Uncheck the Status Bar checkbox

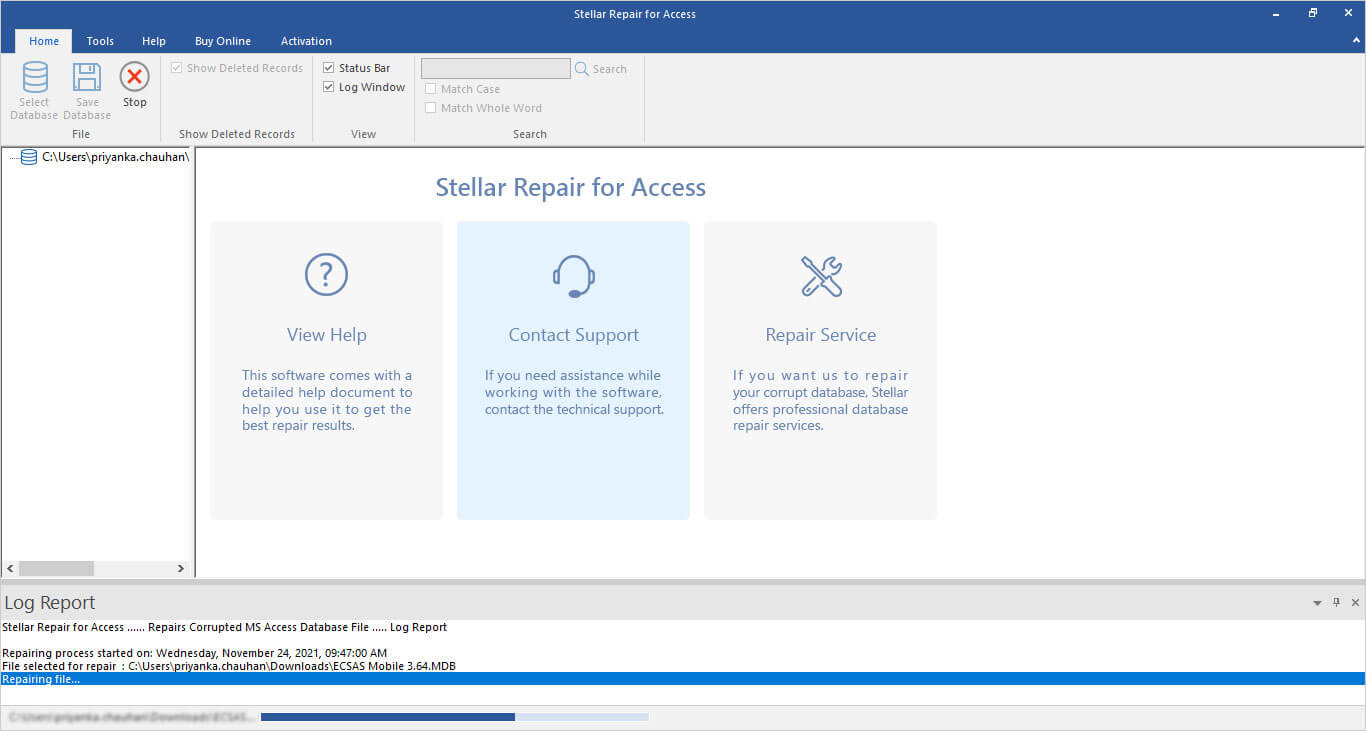click(x=329, y=67)
